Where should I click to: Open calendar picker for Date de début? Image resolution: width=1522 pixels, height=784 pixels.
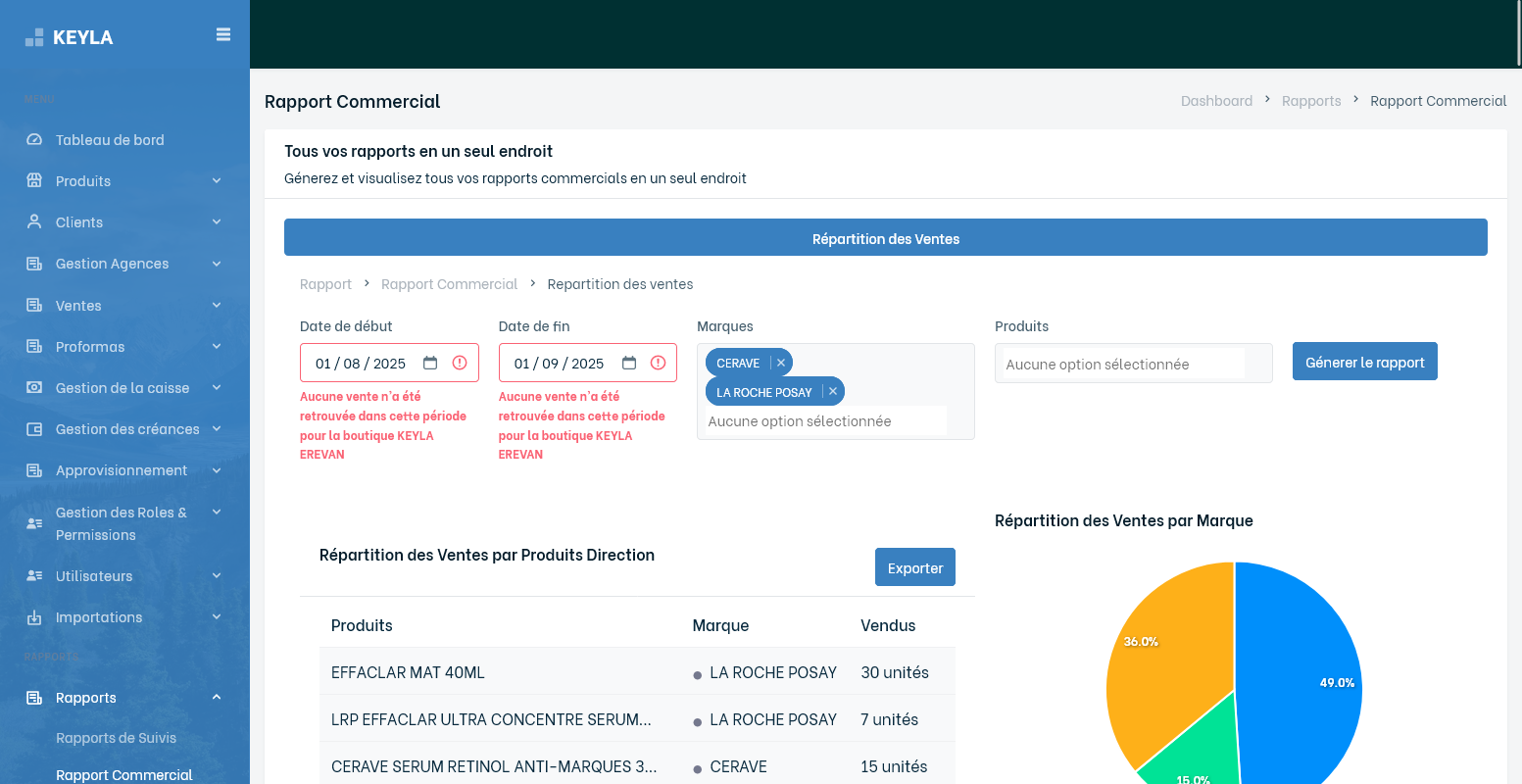[430, 363]
